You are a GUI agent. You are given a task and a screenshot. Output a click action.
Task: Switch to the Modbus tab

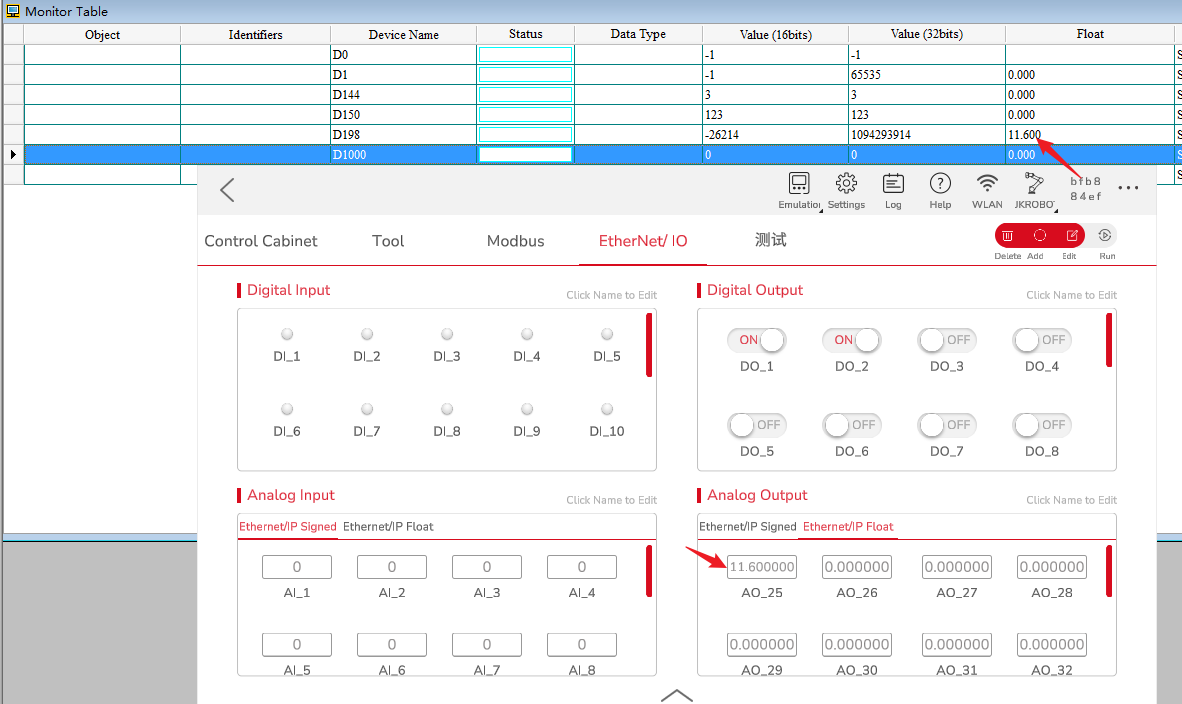515,241
